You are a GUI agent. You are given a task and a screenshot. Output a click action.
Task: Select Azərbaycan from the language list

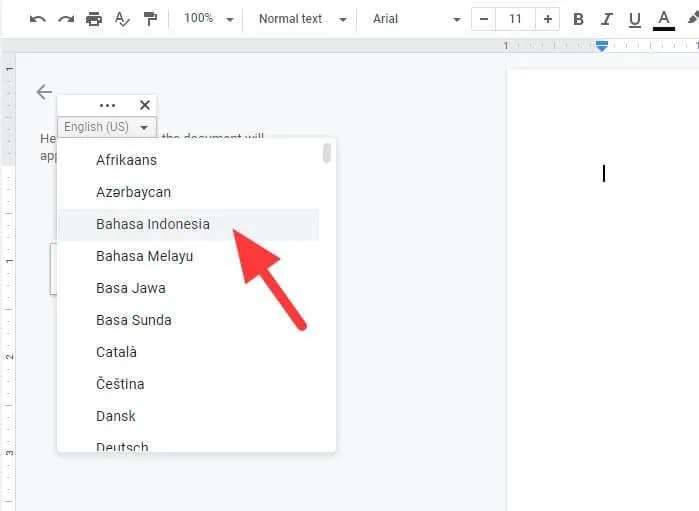pyautogui.click(x=188, y=192)
